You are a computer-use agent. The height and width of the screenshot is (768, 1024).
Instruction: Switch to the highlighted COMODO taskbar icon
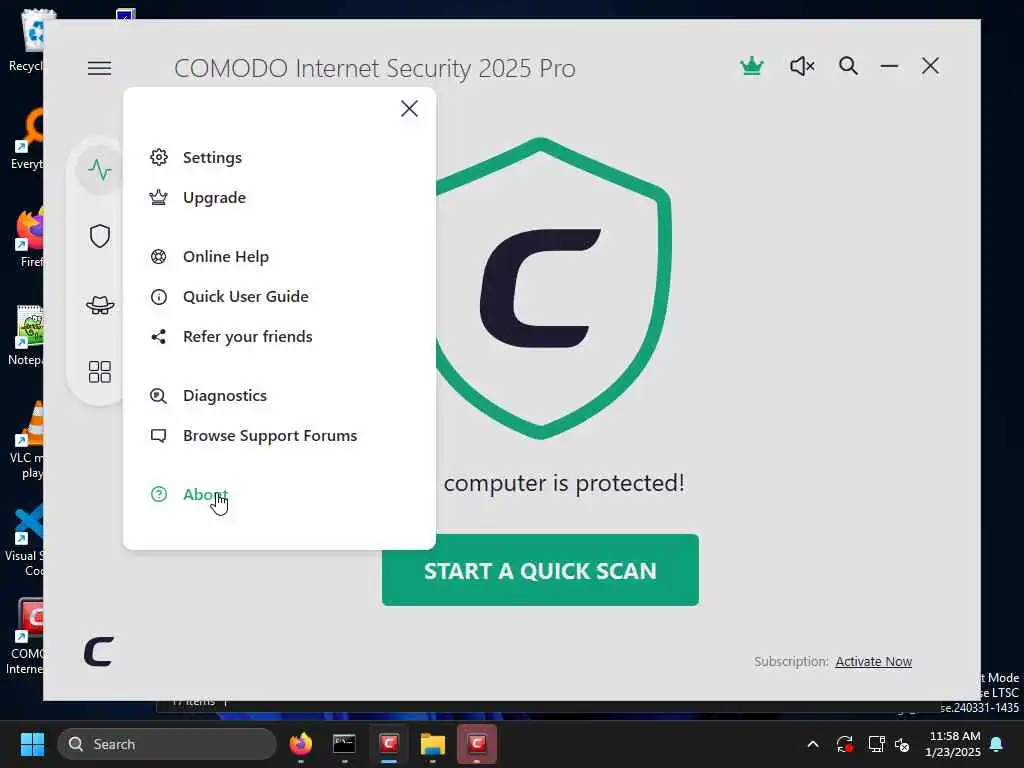click(x=477, y=744)
